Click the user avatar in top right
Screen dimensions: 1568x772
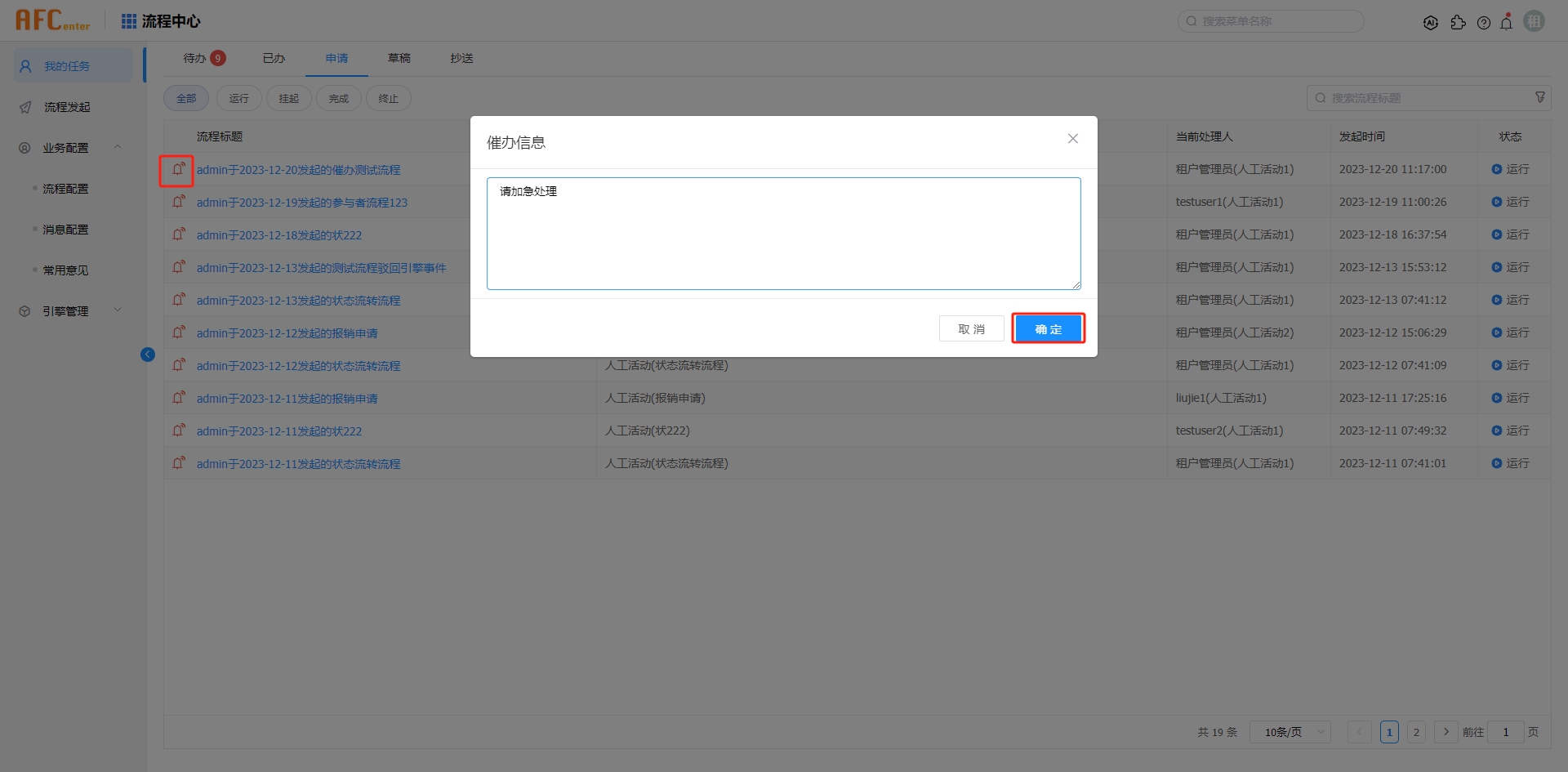tap(1535, 21)
